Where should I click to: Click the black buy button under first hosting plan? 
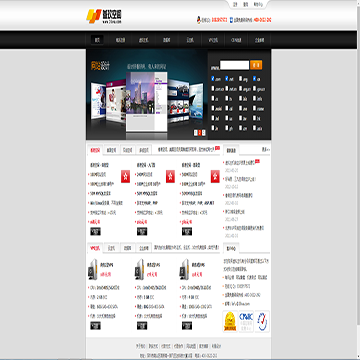coord(95,231)
